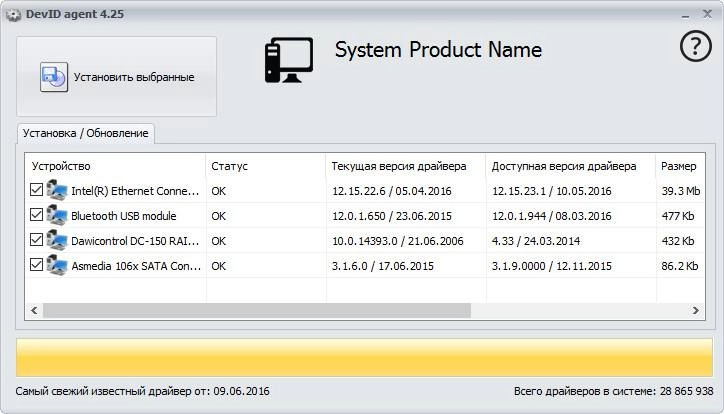Click current version 3.1.6.0 / 17.06.2015

(383, 266)
